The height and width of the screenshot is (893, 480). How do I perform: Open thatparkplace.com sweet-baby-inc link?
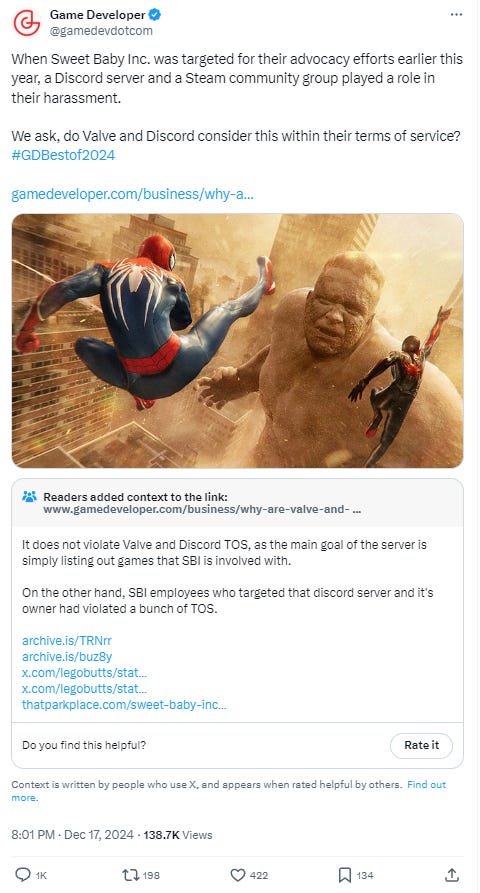124,704
